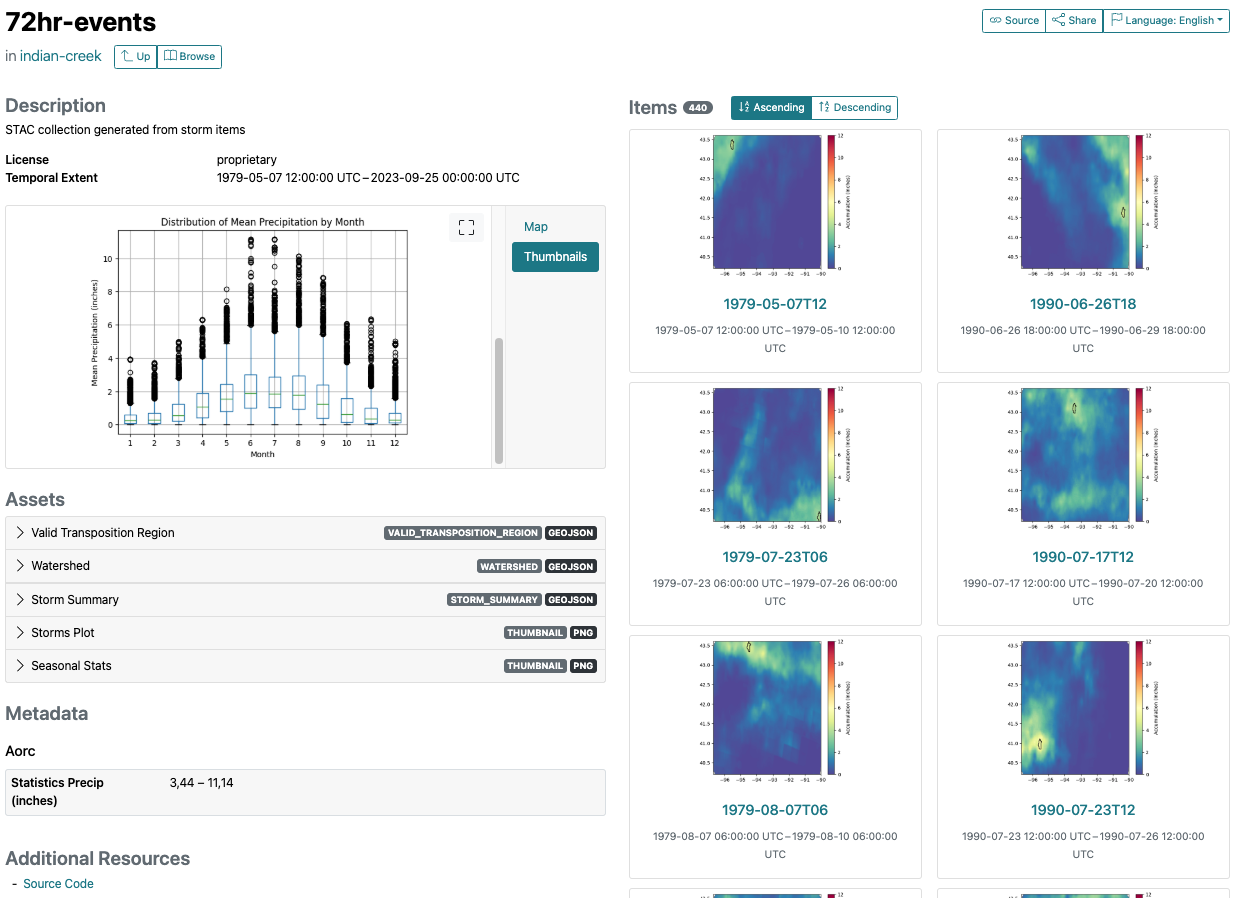Switch to the Map tab
This screenshot has width=1233, height=898.
coord(536,227)
